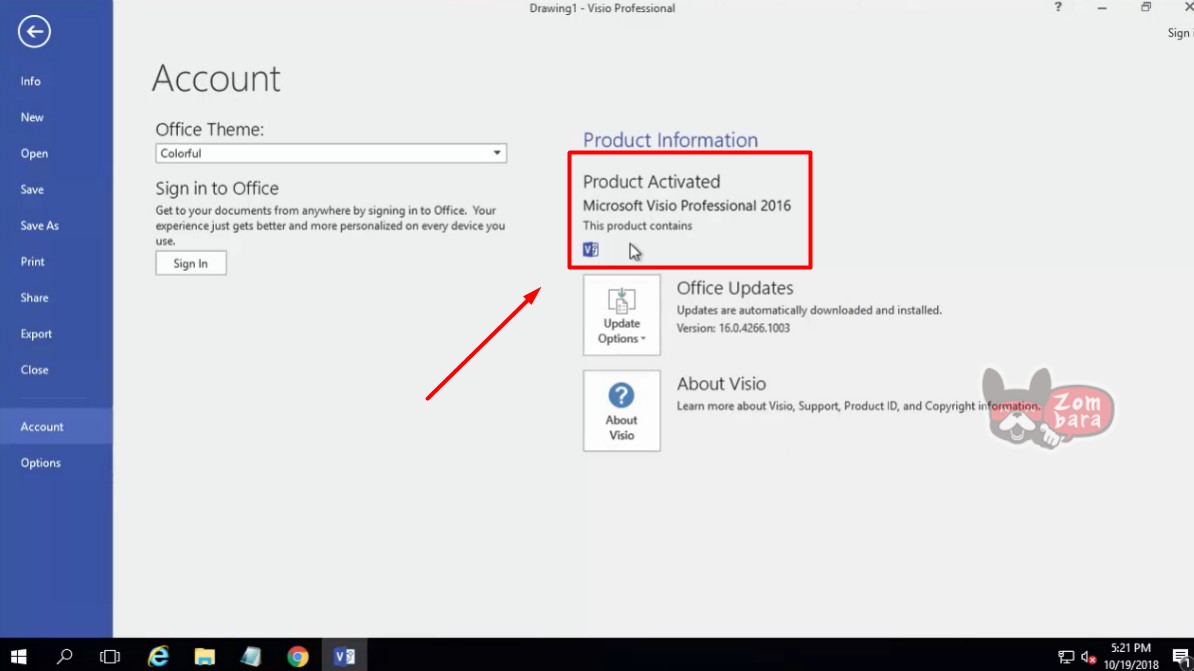Open Task View on the taskbar
Screen dimensions: 1194x671
[x=110, y=656]
